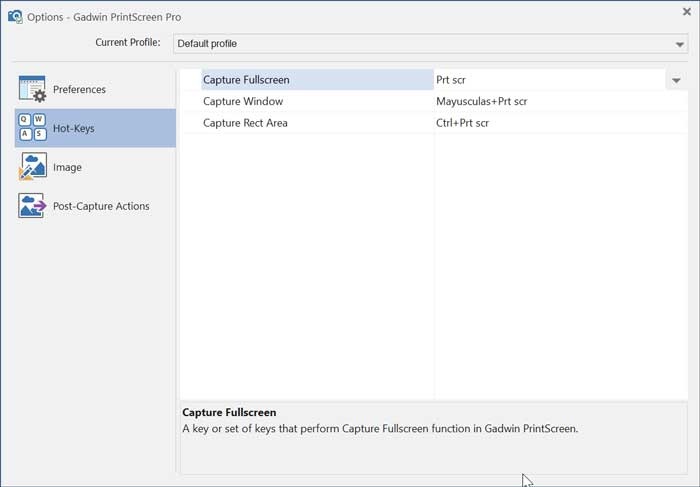The width and height of the screenshot is (700, 487).
Task: Expand the Prt scr hotkey dropdown arrow
Action: click(x=676, y=80)
